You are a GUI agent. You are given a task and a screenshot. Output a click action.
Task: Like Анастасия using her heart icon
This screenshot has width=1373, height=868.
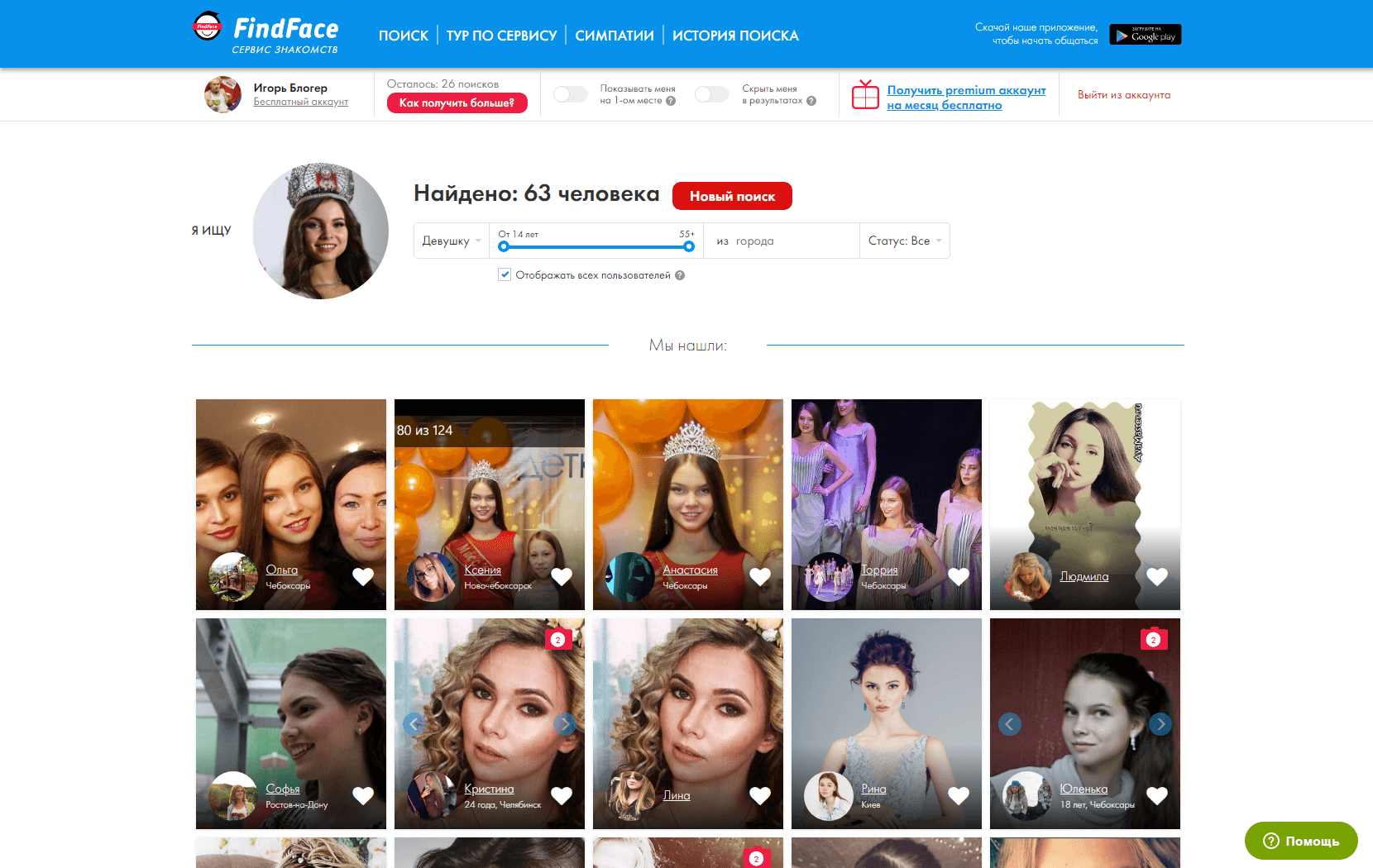coord(760,576)
